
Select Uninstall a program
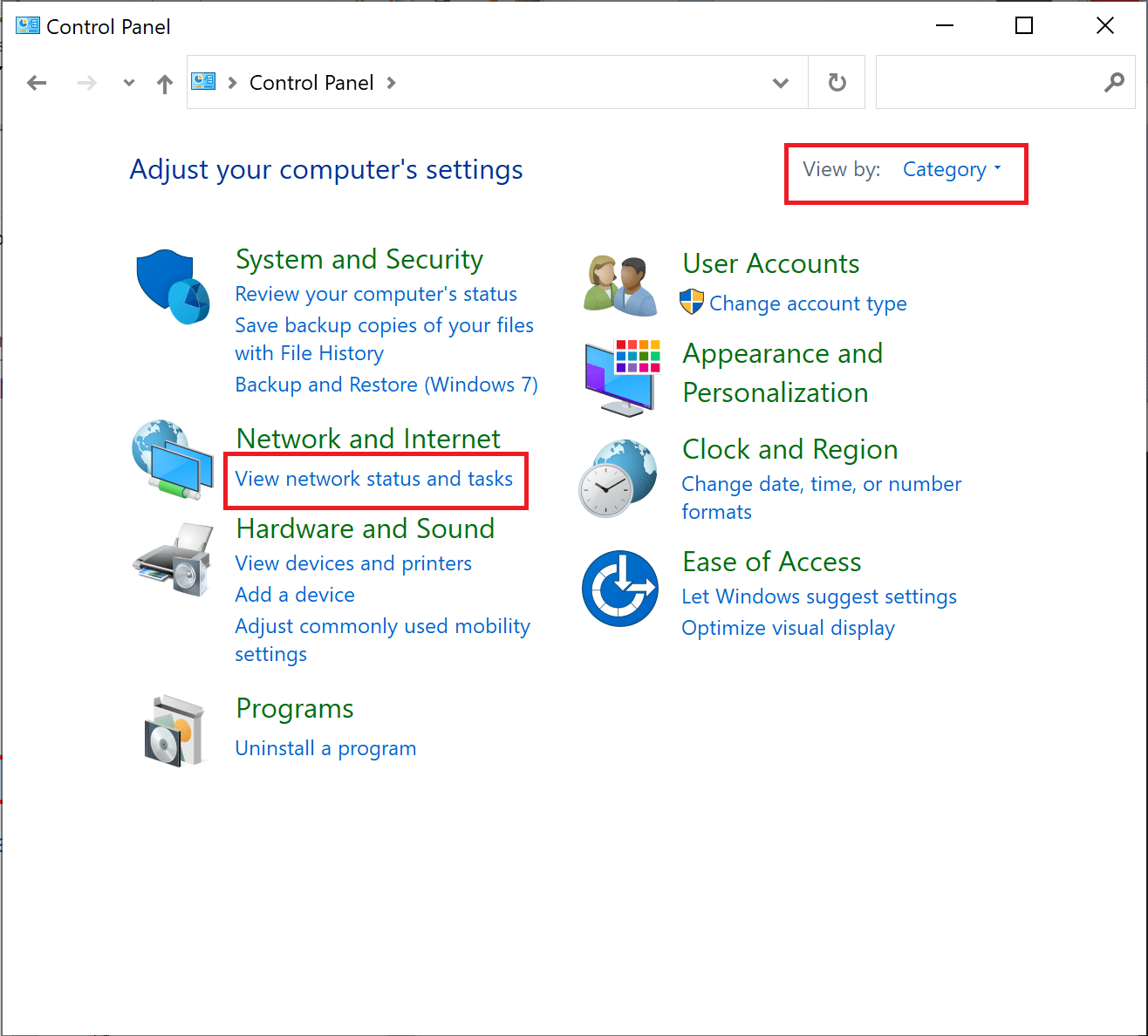tap(325, 748)
